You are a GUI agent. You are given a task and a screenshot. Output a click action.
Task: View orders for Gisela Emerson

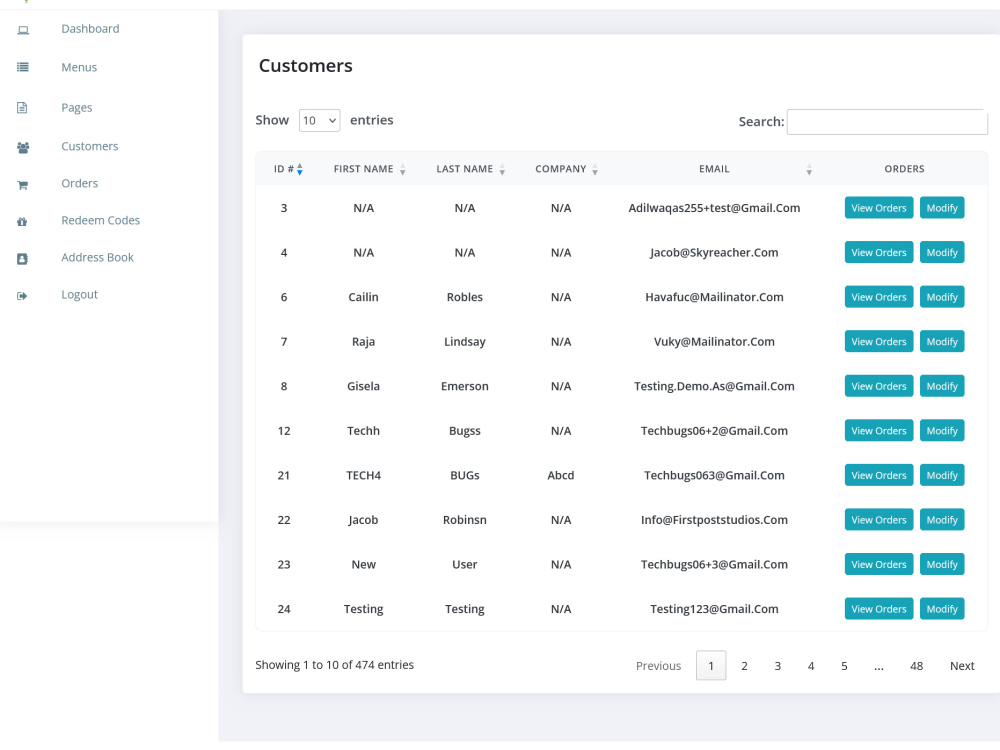[879, 386]
